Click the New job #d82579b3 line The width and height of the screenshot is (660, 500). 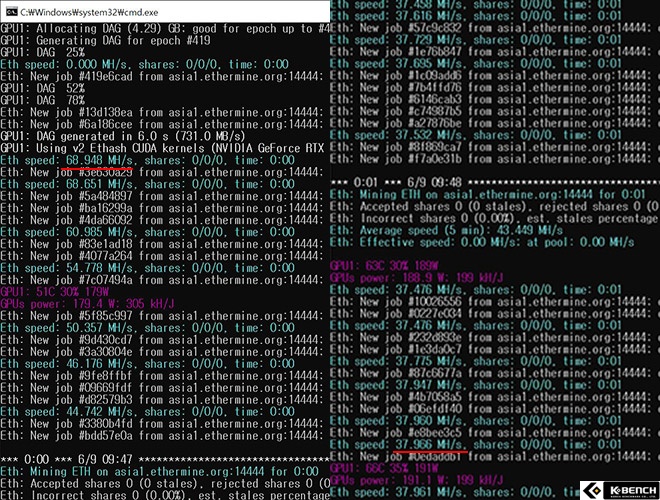coord(162,400)
